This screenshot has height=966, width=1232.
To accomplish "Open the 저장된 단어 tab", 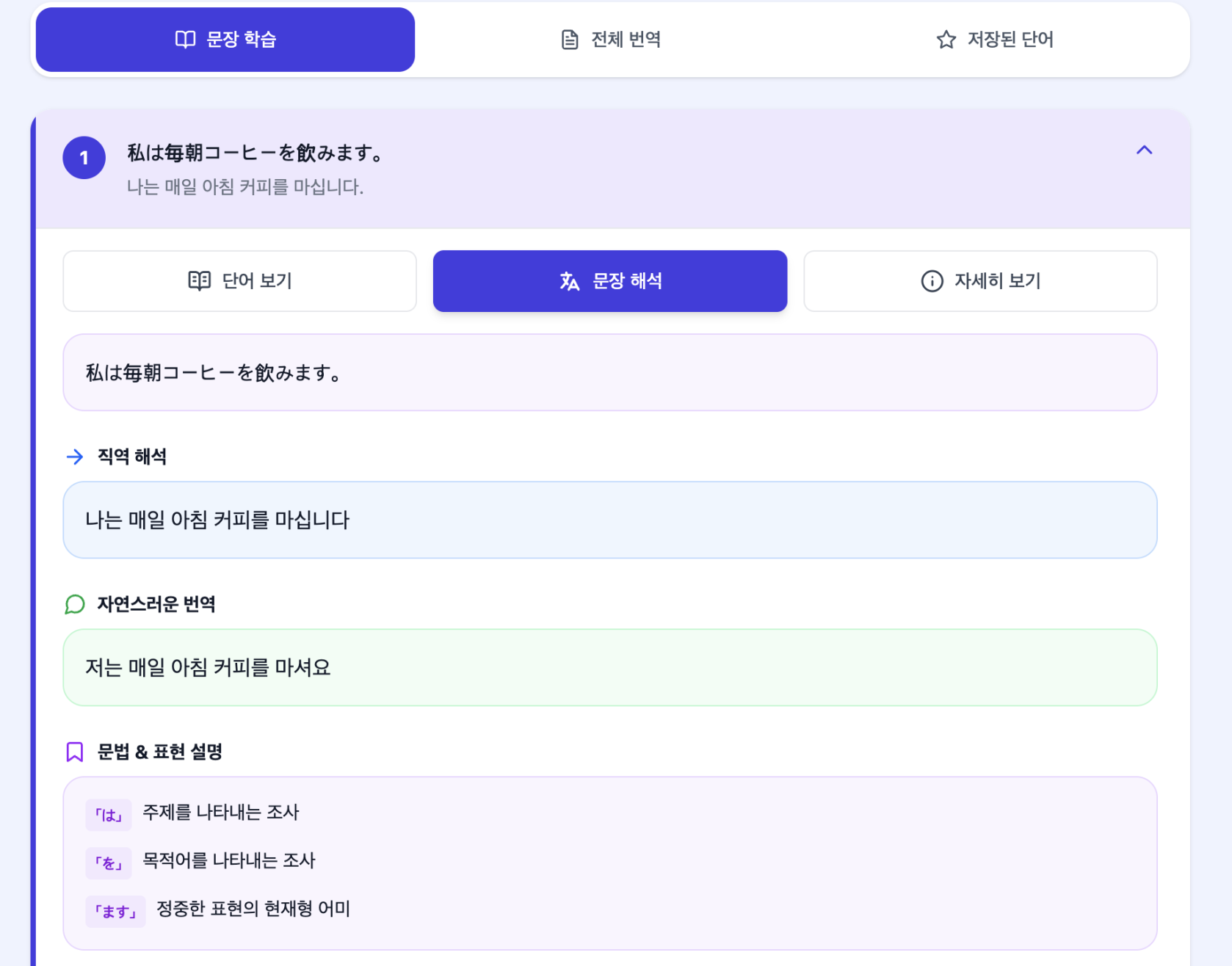I will coord(996,40).
